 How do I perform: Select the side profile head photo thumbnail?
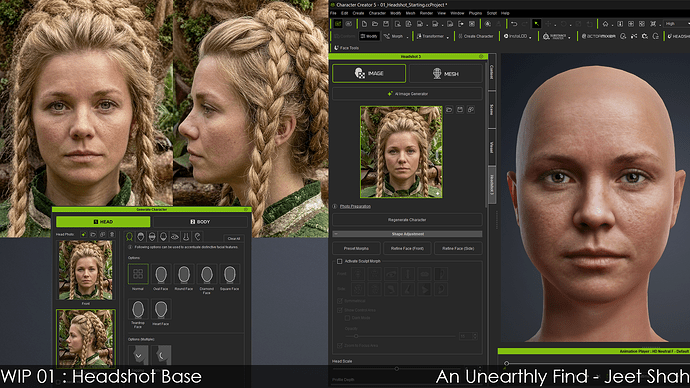(x=85, y=338)
